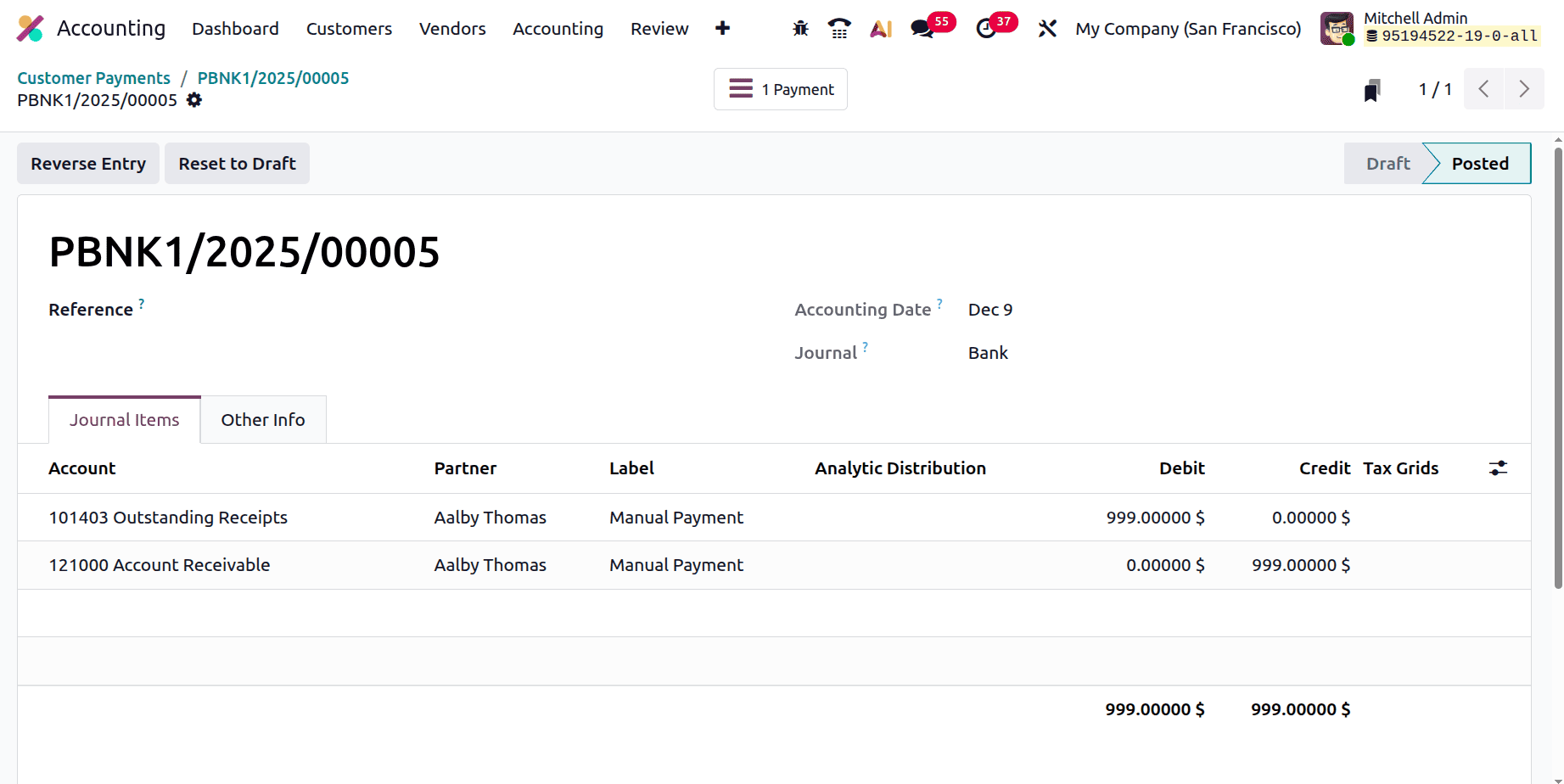Click Reset to Draft button
1564x784 pixels.
(237, 164)
